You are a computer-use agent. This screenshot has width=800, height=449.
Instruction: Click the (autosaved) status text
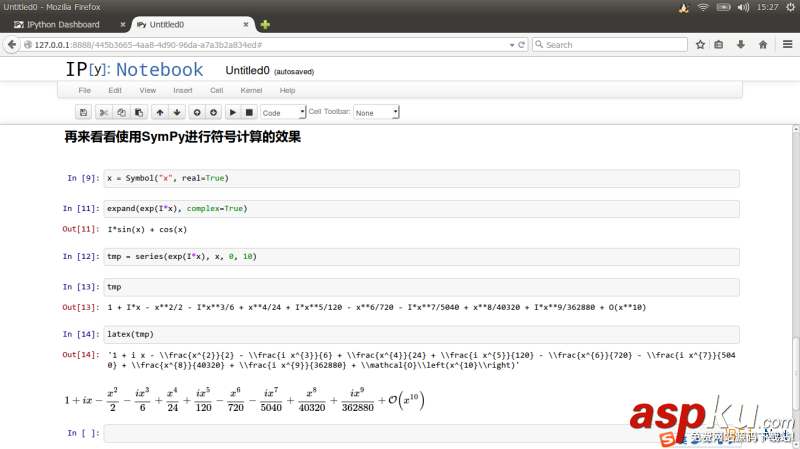point(294,72)
